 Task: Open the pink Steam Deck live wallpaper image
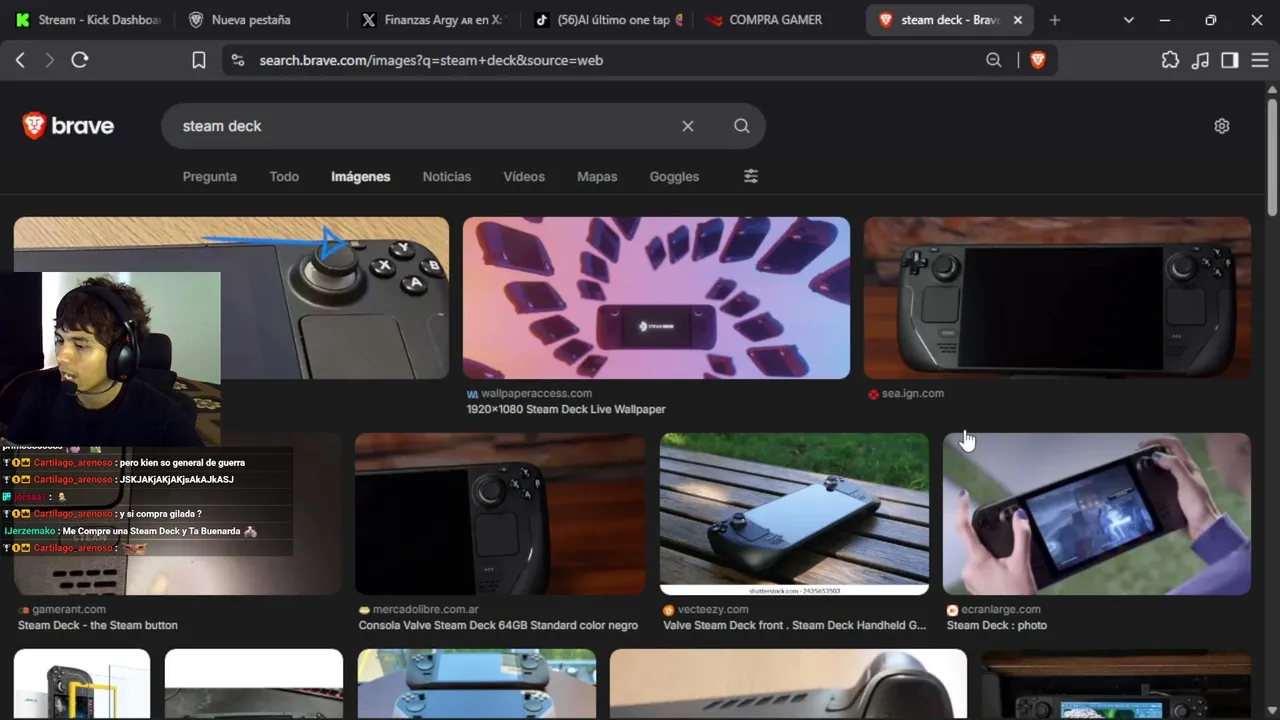click(x=656, y=298)
